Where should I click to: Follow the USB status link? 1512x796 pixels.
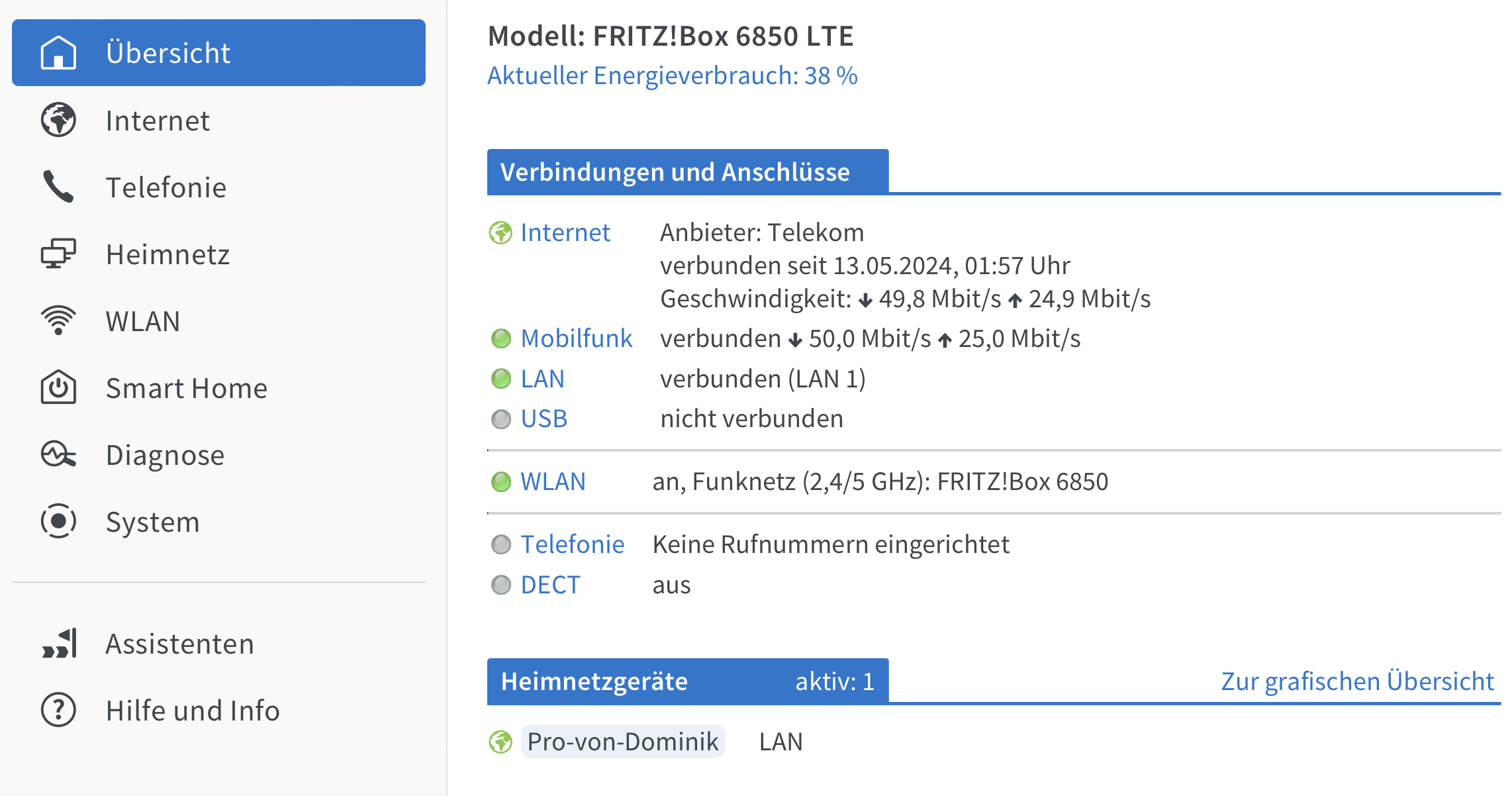click(x=543, y=419)
